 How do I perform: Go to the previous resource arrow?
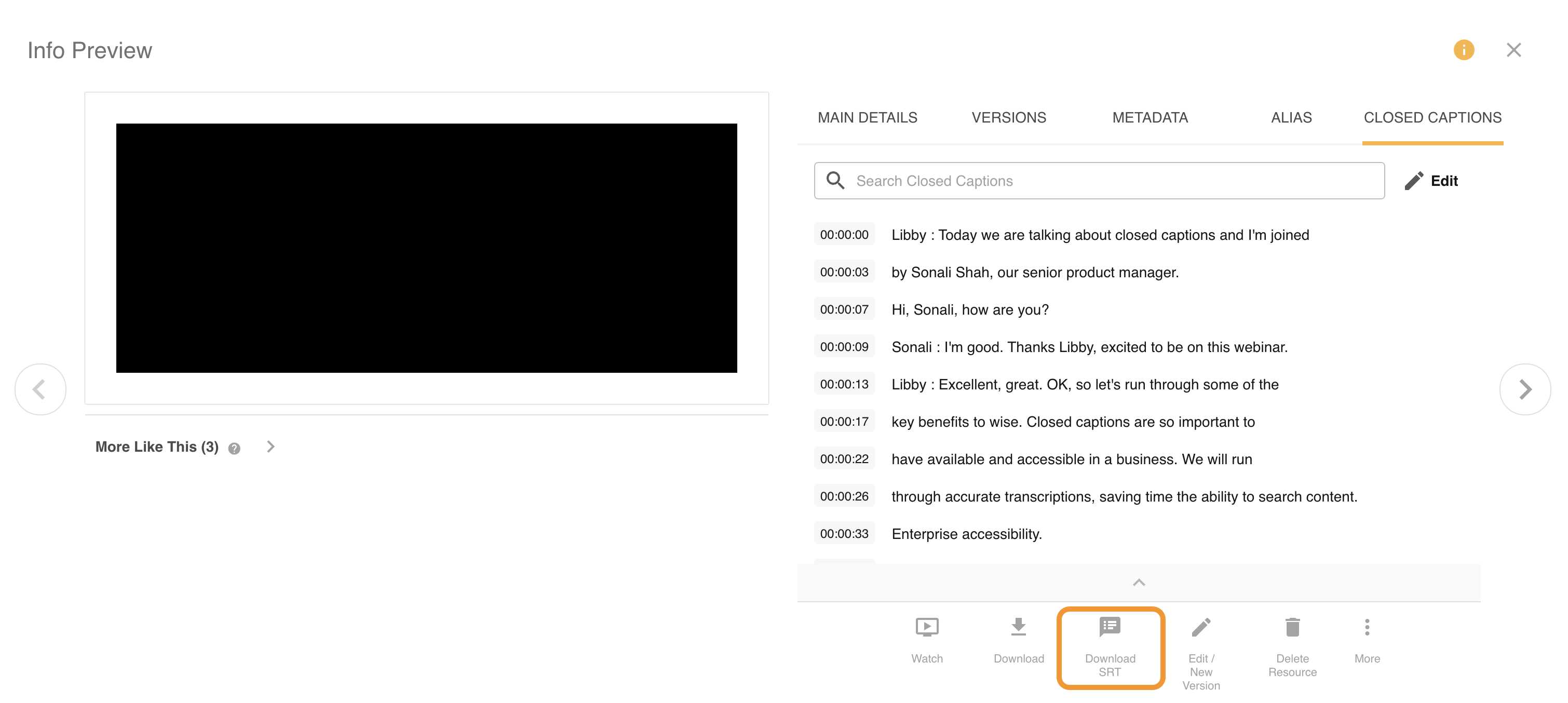(x=40, y=389)
